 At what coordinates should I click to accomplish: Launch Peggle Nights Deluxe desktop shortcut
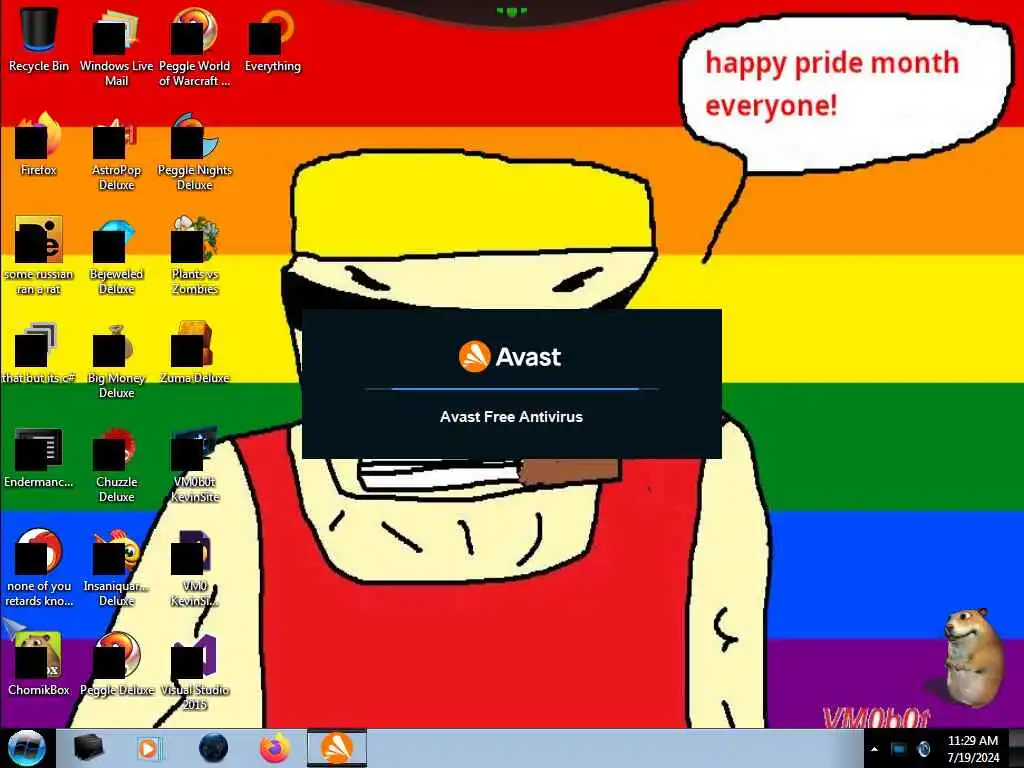[195, 152]
